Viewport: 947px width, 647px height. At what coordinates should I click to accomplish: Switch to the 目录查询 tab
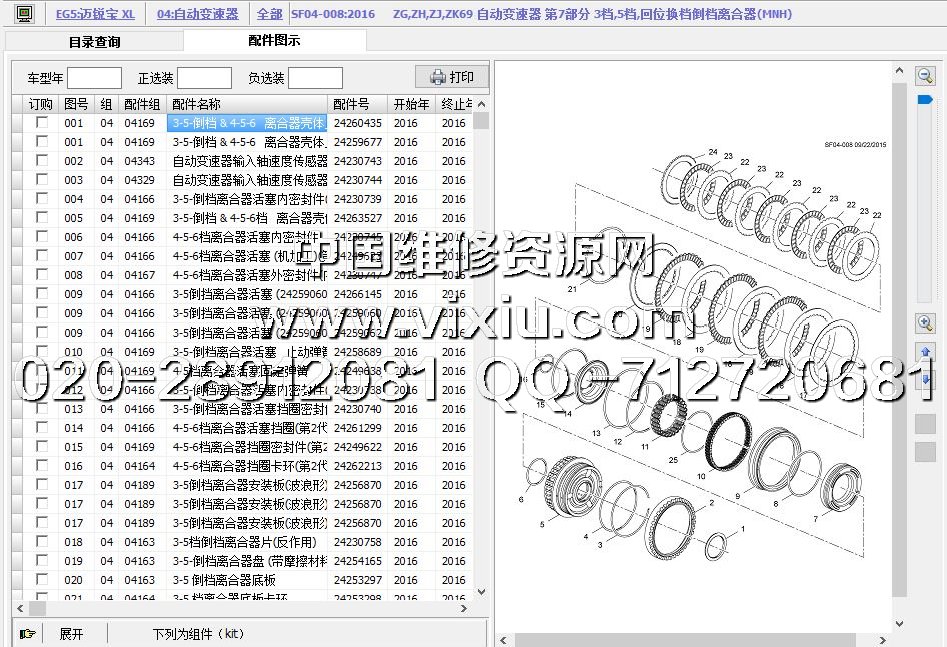(x=94, y=42)
